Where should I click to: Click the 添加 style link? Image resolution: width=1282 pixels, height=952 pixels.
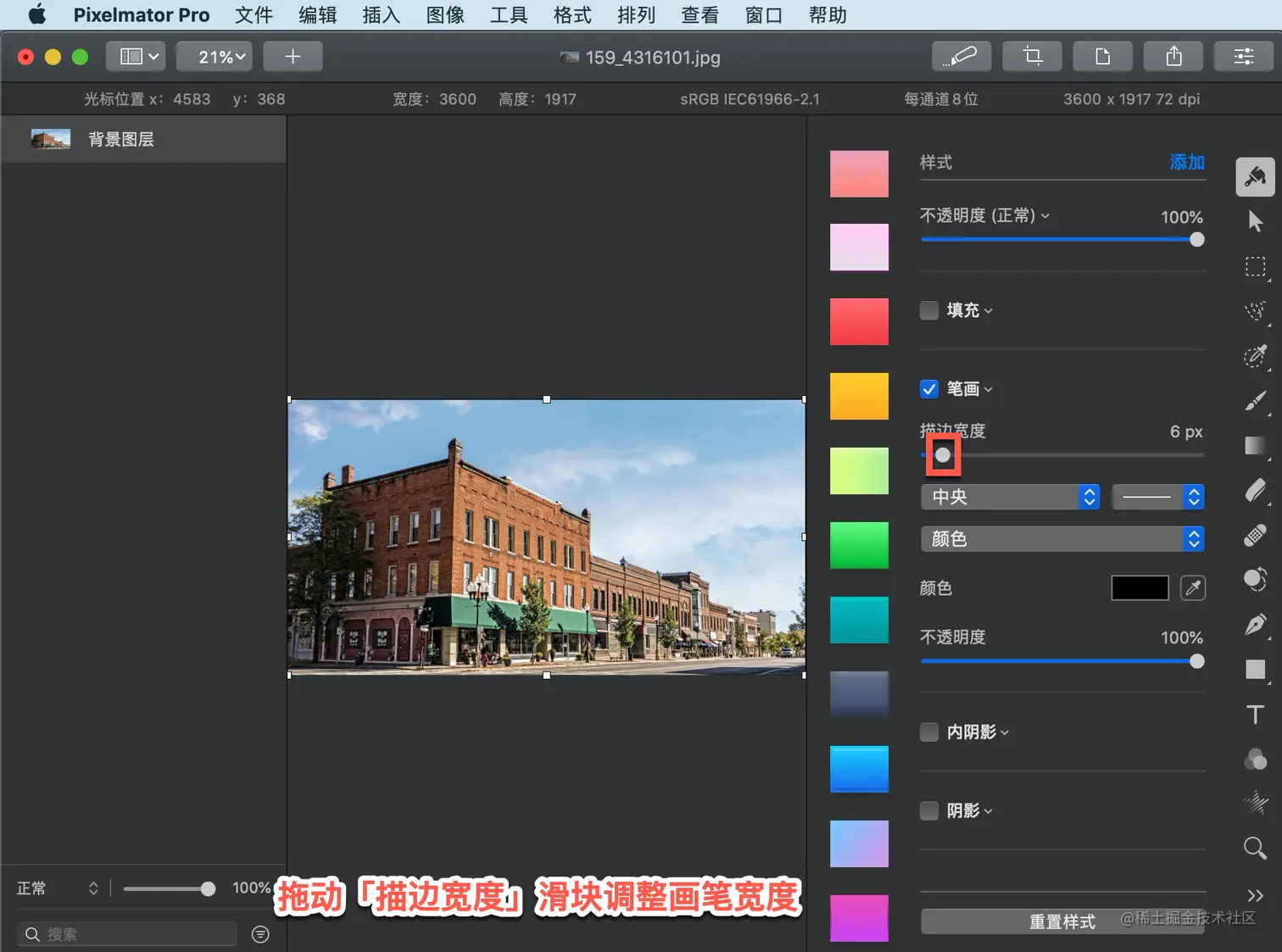point(1186,162)
